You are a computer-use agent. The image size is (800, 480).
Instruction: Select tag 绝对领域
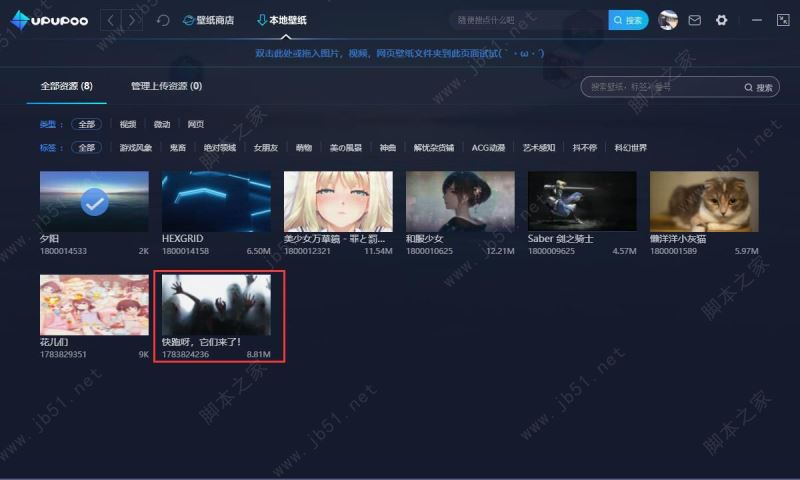click(220, 147)
